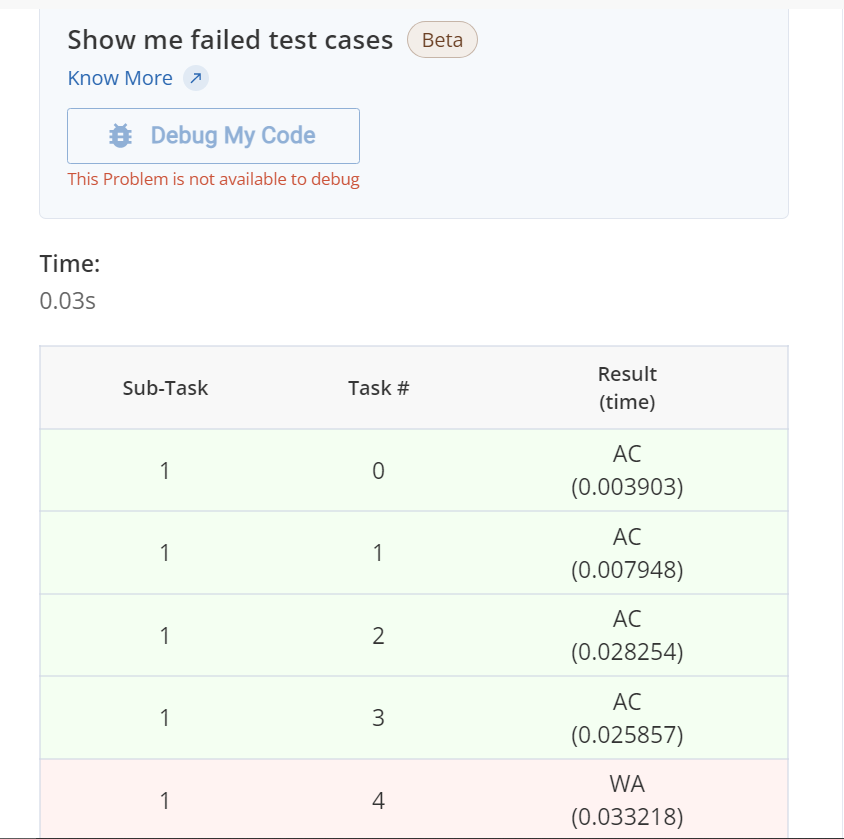Select task number 4 cell in failed row

point(378,801)
